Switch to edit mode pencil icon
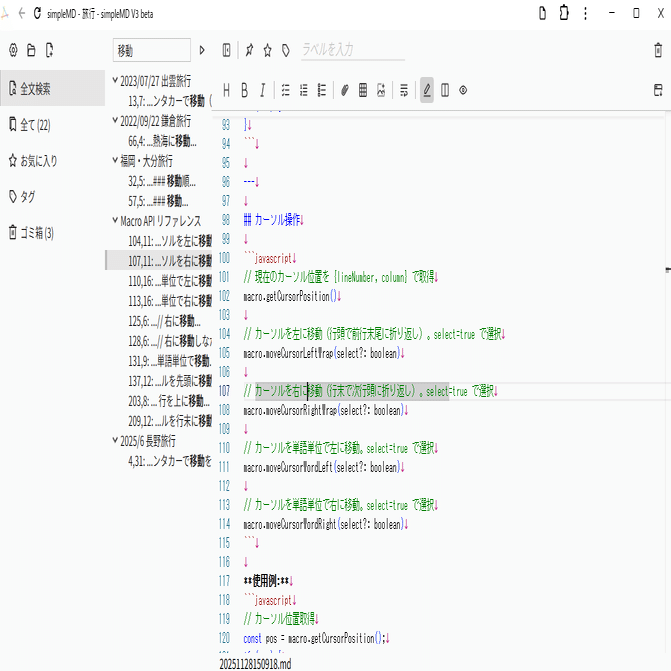Viewport: 671px width, 671px height. click(427, 90)
